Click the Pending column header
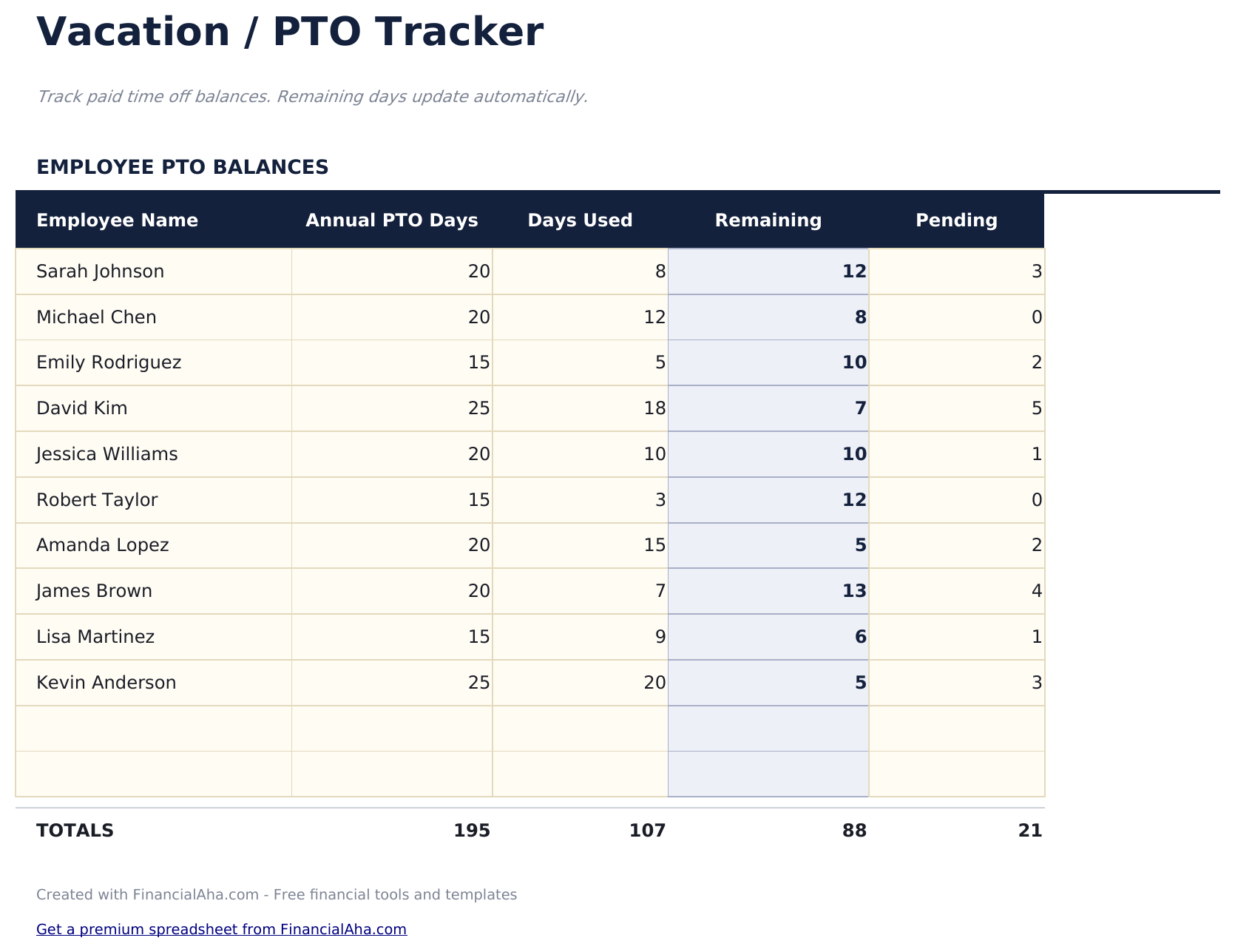 pyautogui.click(x=956, y=220)
